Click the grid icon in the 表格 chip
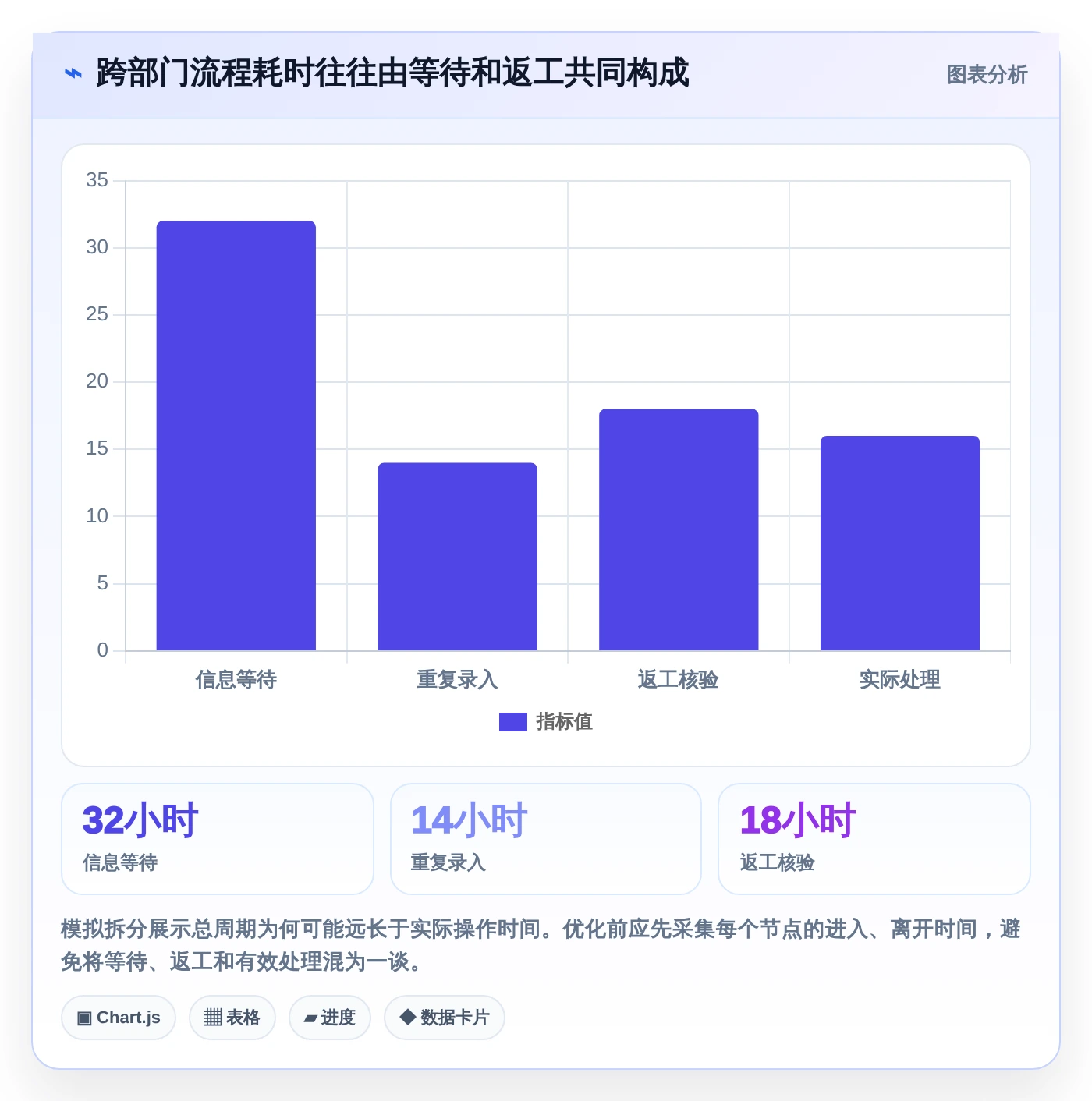The height and width of the screenshot is (1101, 1092). coord(213,1018)
